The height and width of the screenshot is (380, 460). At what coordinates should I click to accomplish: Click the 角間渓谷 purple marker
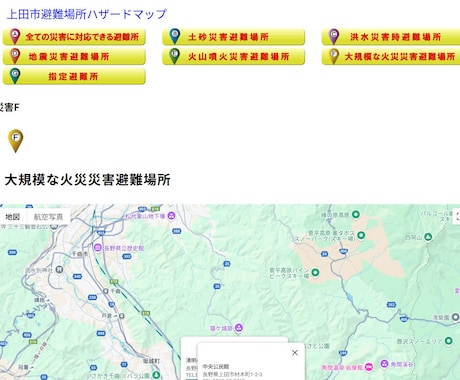(x=384, y=363)
